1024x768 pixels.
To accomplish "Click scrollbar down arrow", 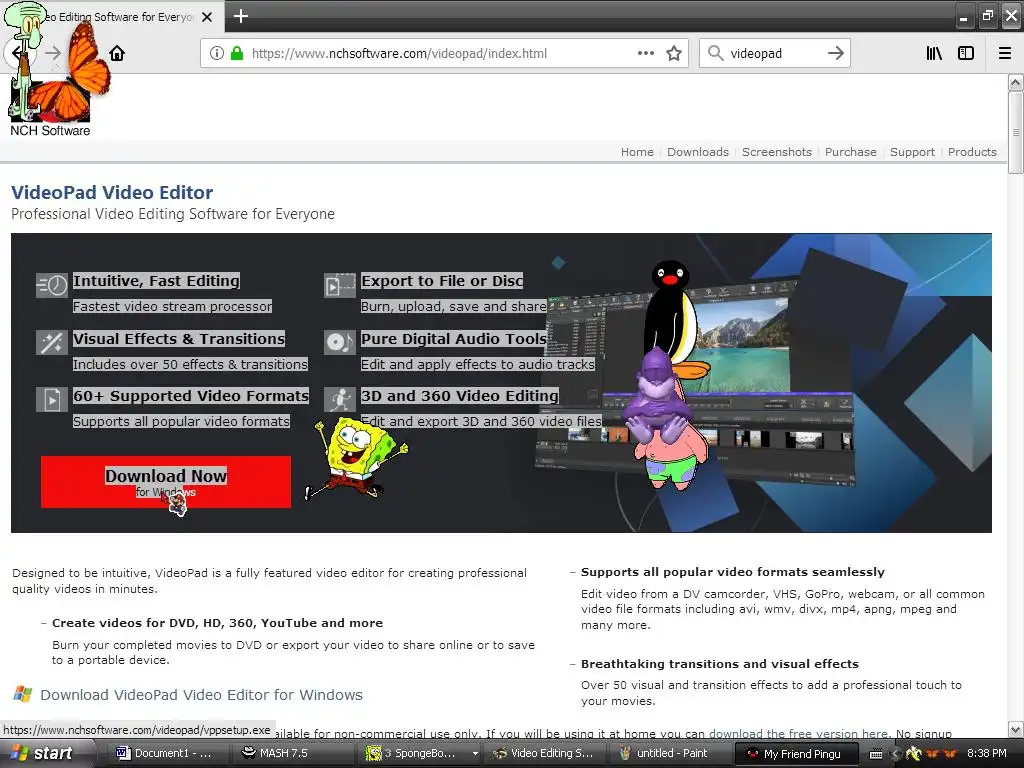I will click(1016, 729).
